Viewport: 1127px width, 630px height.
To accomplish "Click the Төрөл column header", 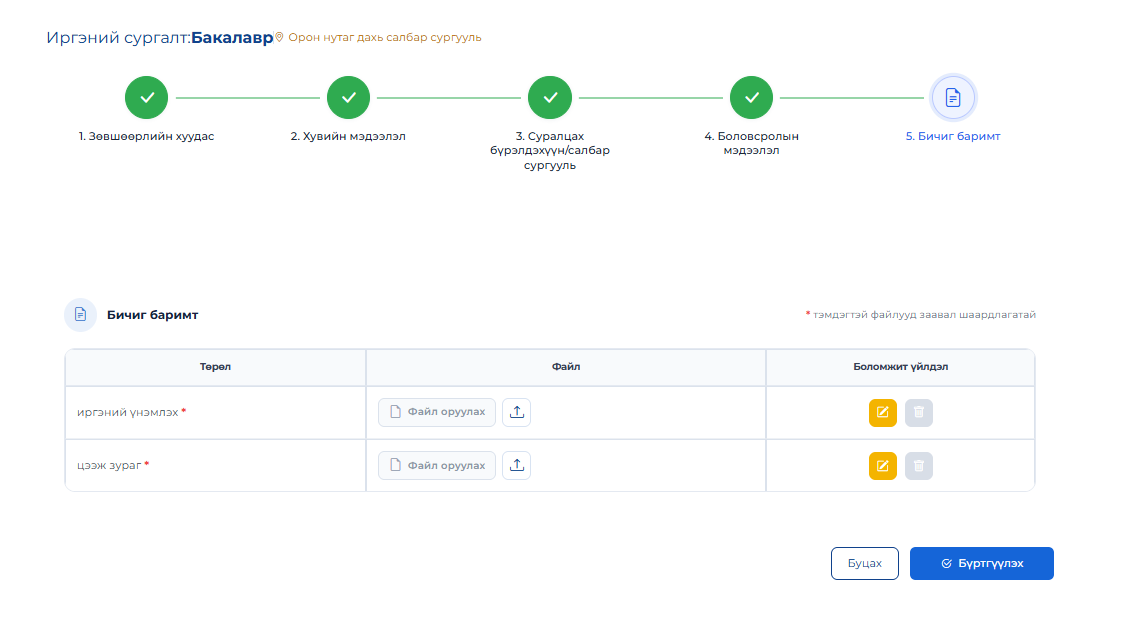I will [215, 366].
